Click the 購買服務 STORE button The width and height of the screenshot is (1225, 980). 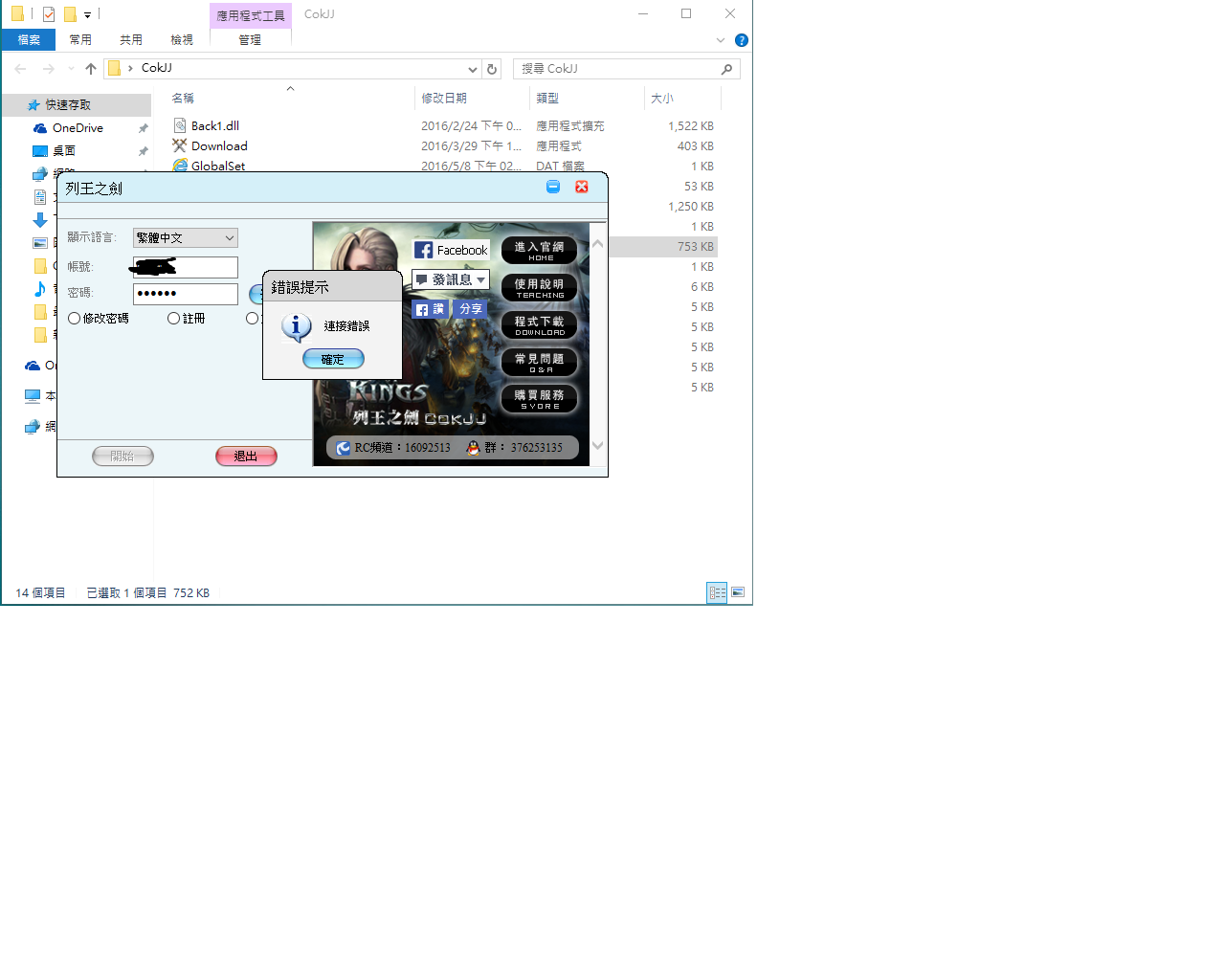point(540,399)
